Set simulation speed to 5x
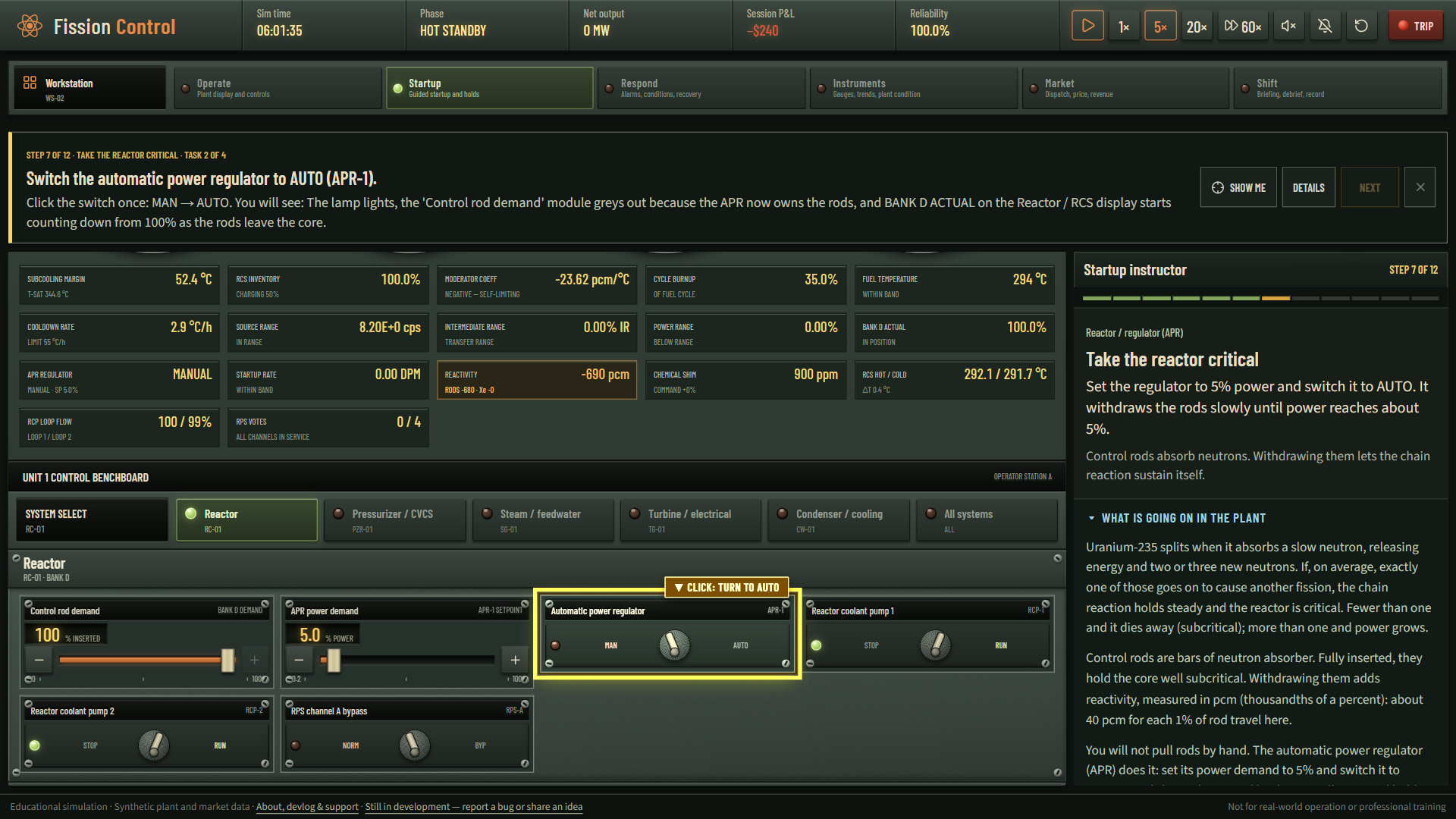1456x819 pixels. [x=1160, y=26]
